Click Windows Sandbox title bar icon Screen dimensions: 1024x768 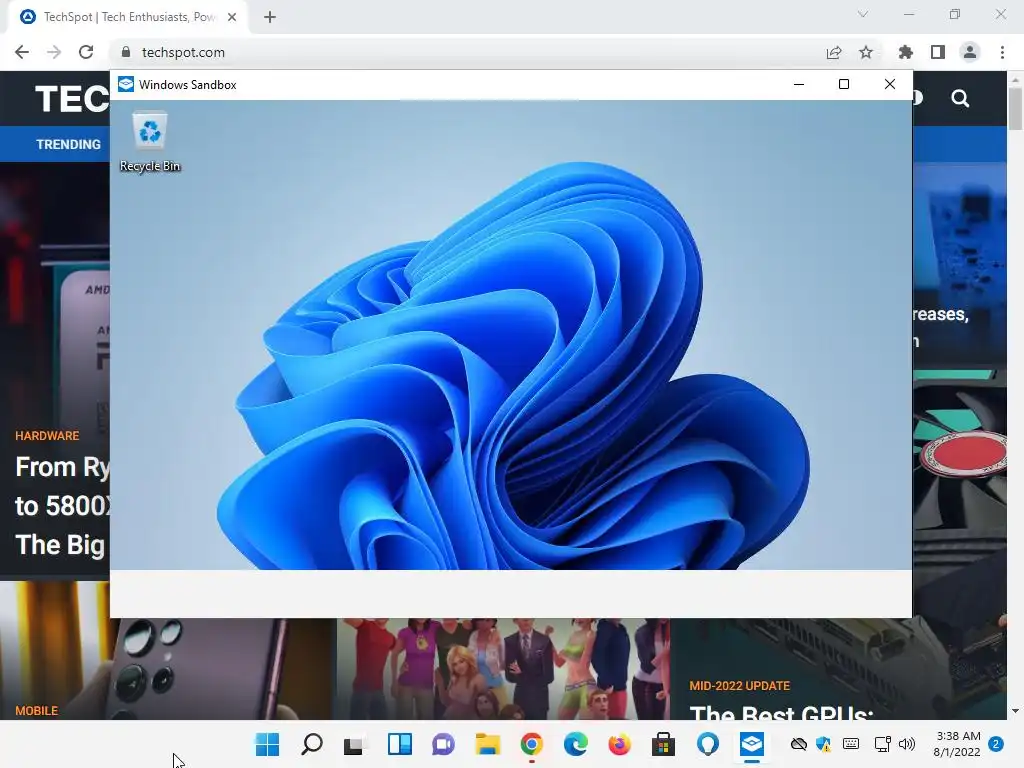click(x=126, y=84)
